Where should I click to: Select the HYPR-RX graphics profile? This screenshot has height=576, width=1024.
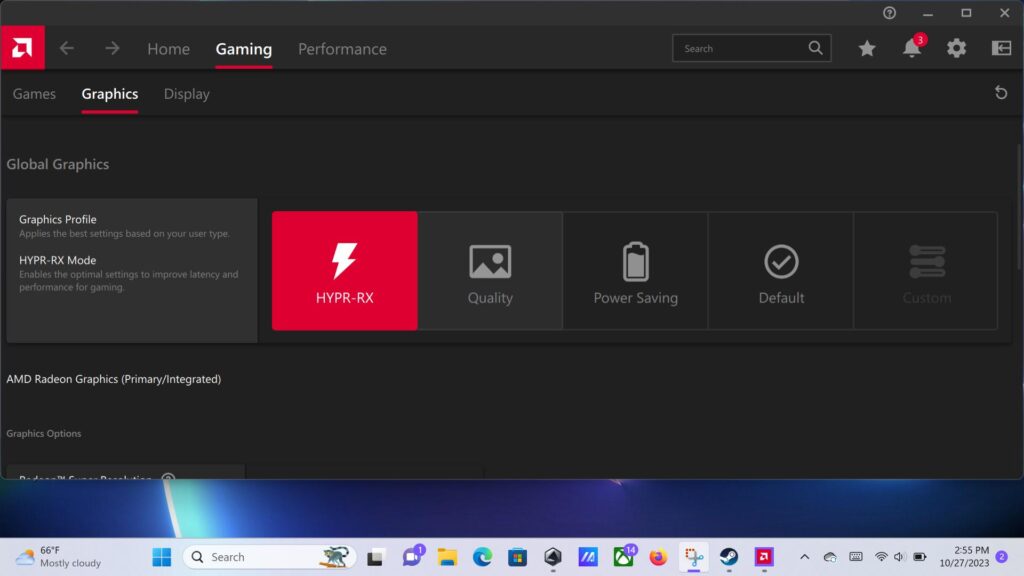[345, 270]
